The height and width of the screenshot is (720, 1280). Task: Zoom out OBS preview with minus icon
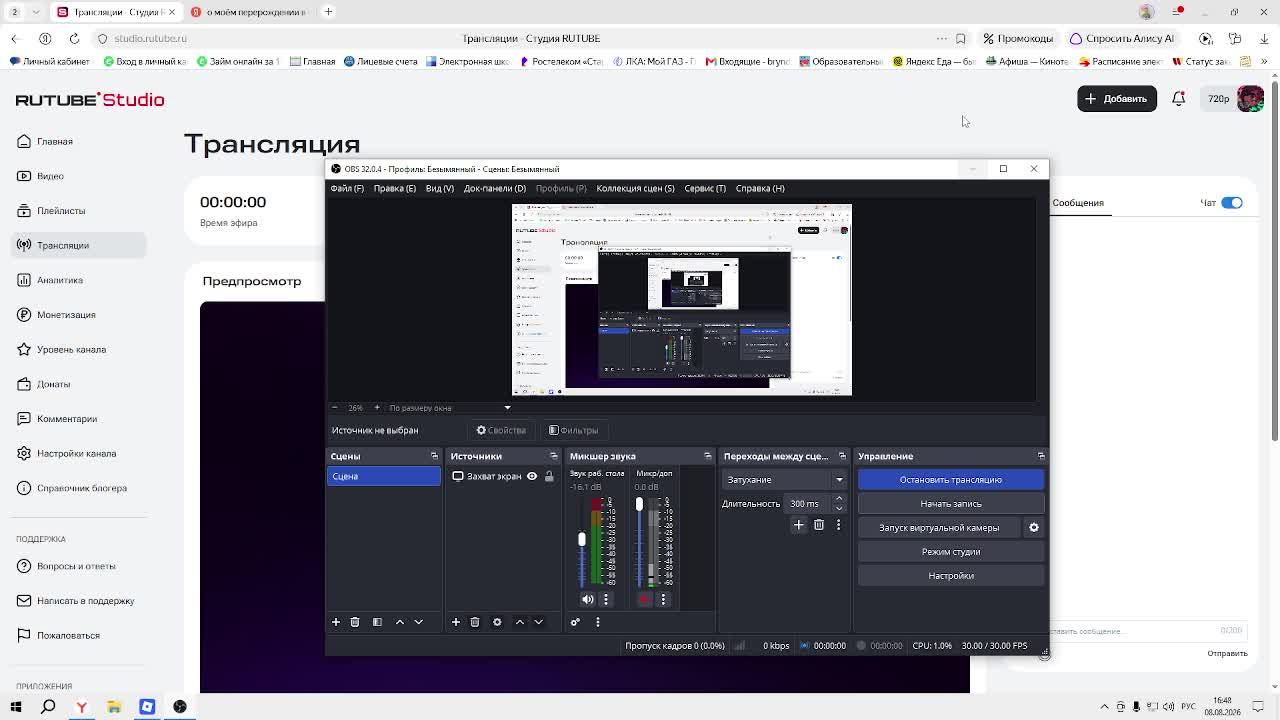(334, 408)
